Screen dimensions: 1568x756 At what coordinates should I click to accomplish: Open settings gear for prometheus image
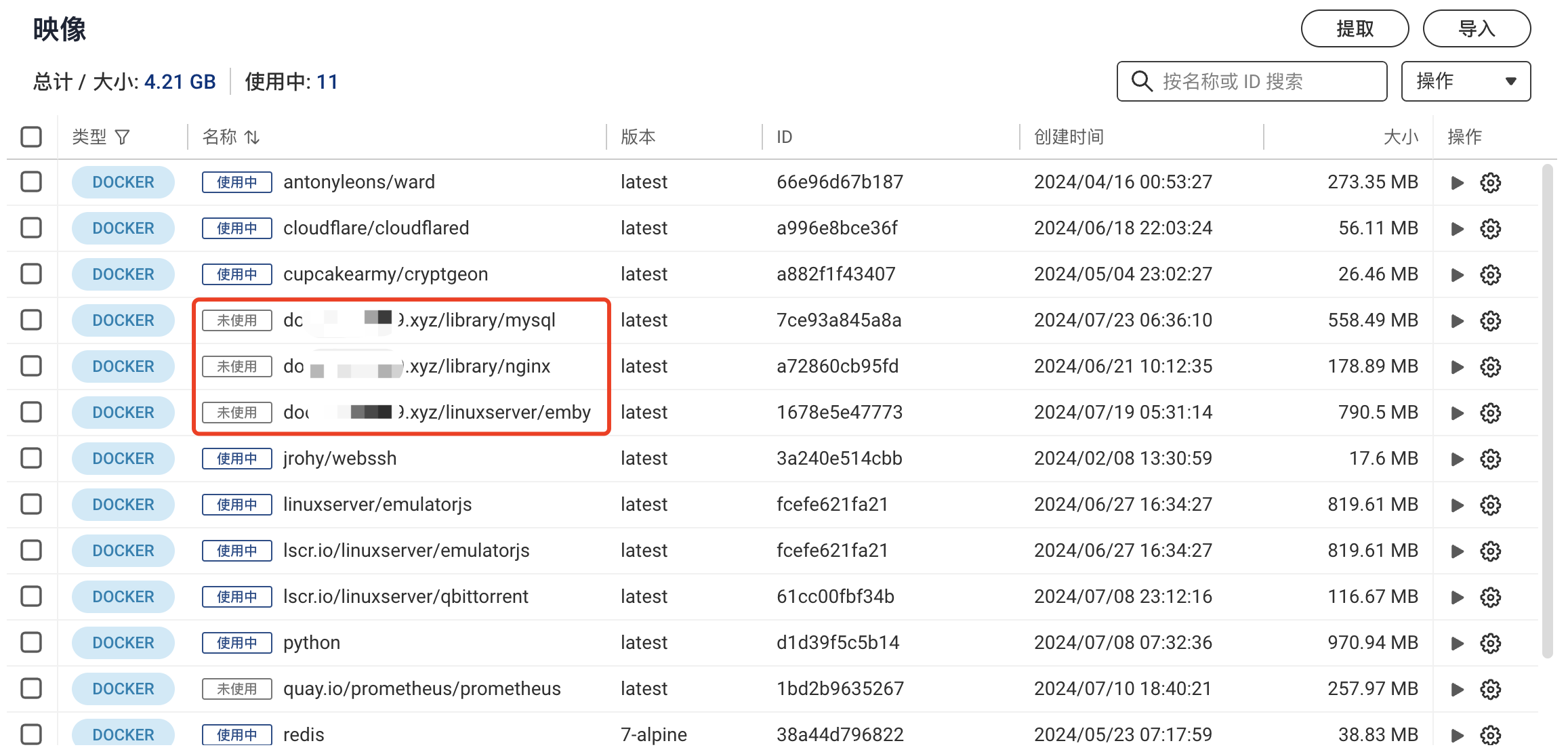(x=1491, y=690)
